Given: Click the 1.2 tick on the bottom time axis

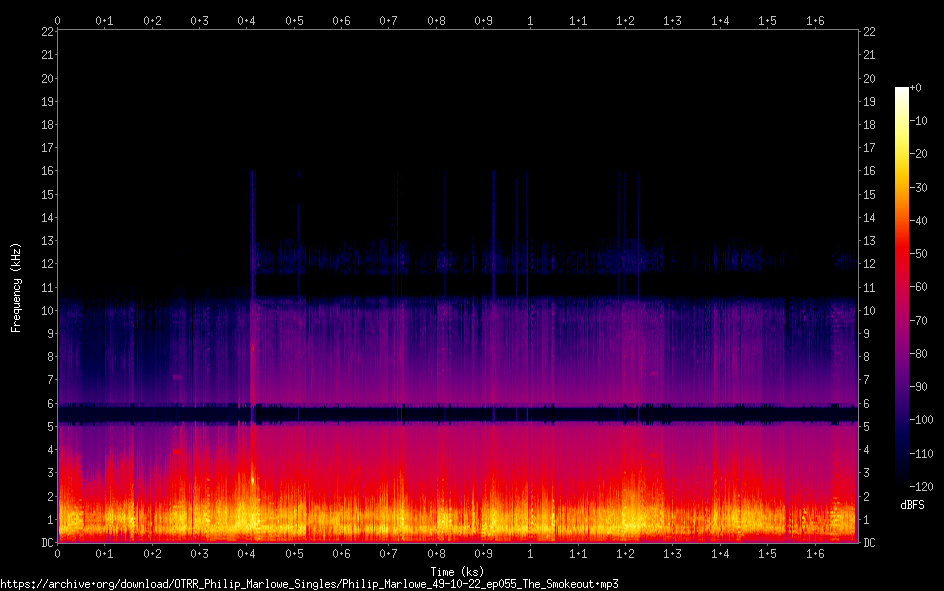Looking at the screenshot, I should click(x=625, y=553).
